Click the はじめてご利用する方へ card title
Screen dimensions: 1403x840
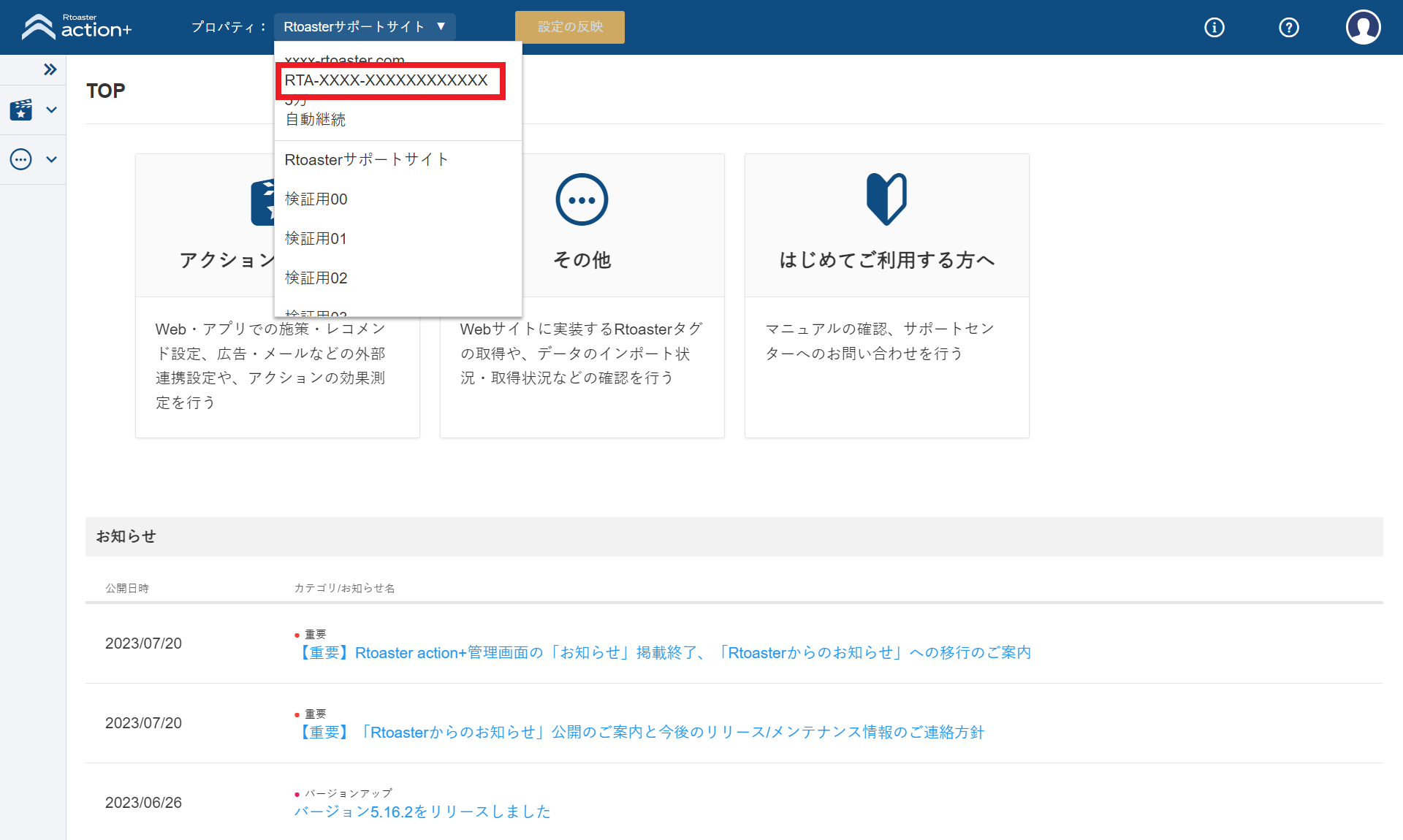tap(886, 260)
